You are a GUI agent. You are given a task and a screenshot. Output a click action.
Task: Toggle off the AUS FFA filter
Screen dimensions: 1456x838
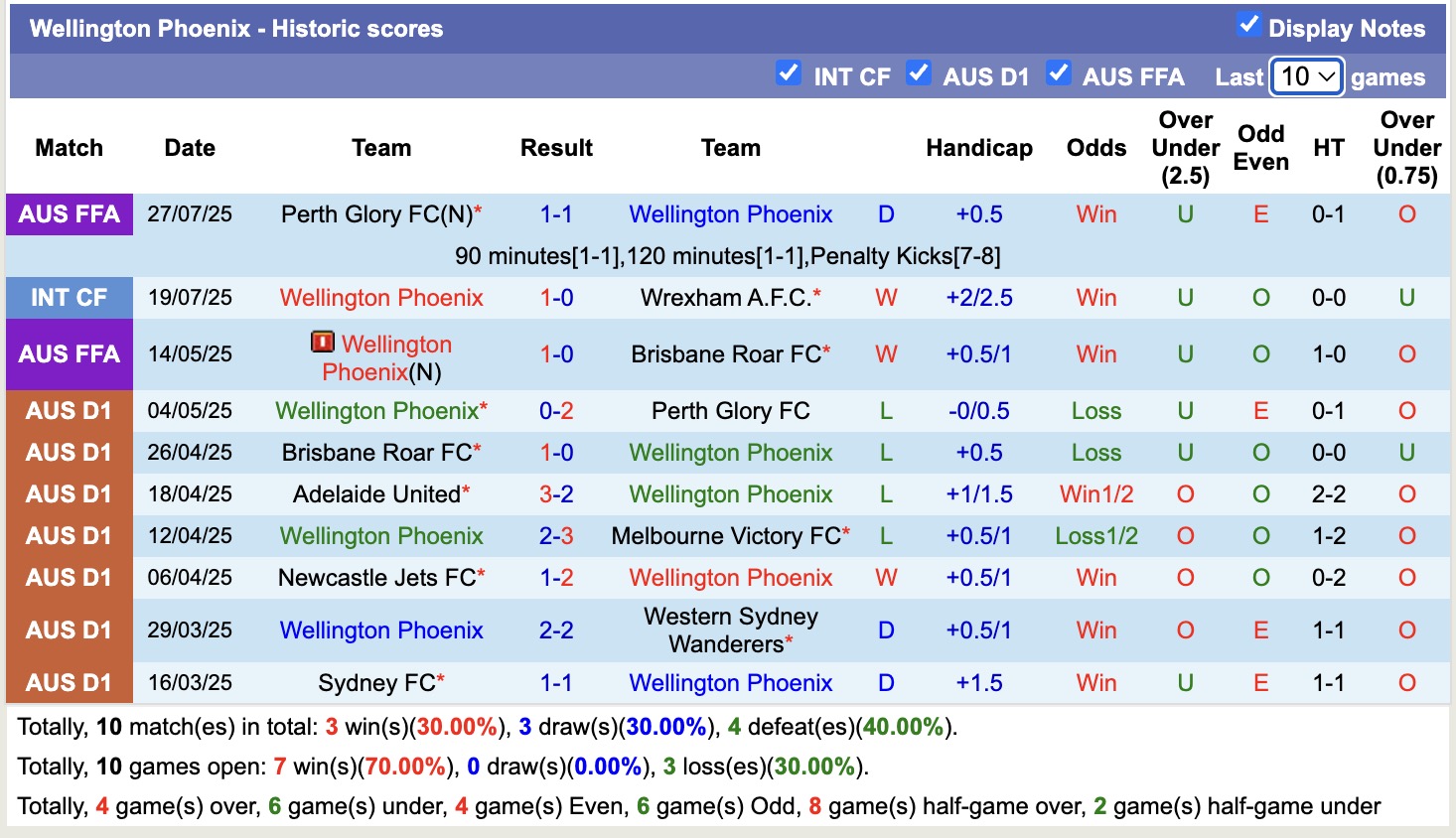1059,73
